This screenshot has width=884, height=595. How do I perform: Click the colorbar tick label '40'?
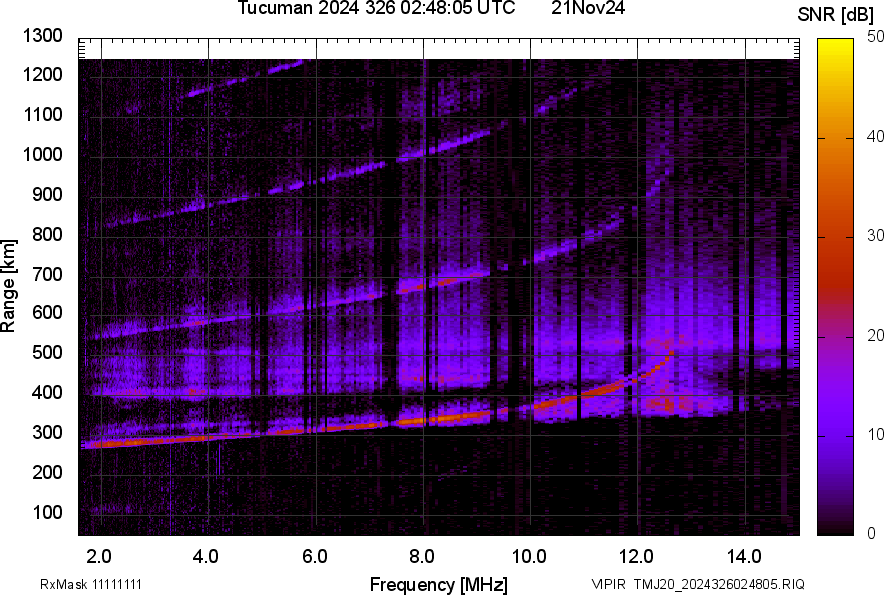[x=876, y=136]
